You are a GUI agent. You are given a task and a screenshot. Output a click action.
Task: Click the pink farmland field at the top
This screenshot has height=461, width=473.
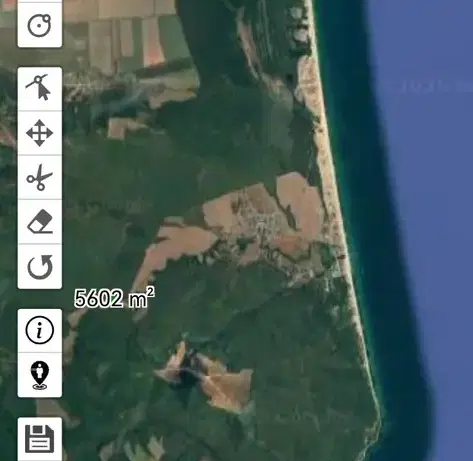[x=153, y=42]
